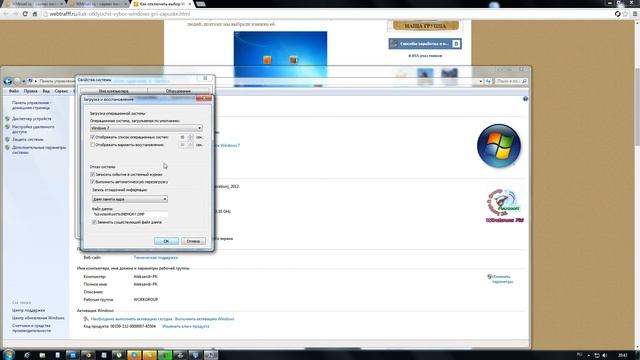The height and width of the screenshot is (360, 640).
Task: Close the Загрузка и восстановление dialog
Action: 204,99
